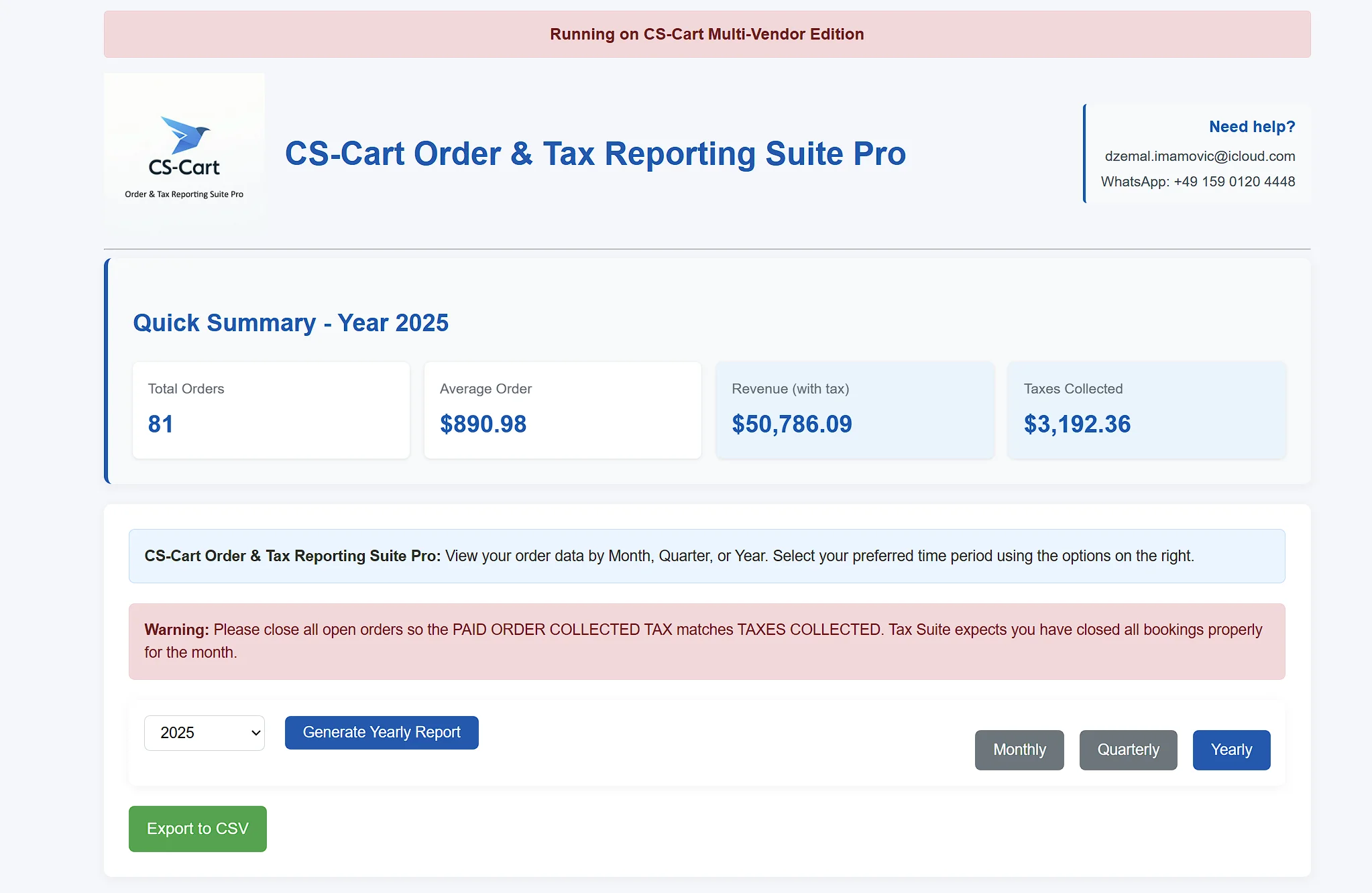
Task: Click the red Warning notice box
Action: click(707, 641)
